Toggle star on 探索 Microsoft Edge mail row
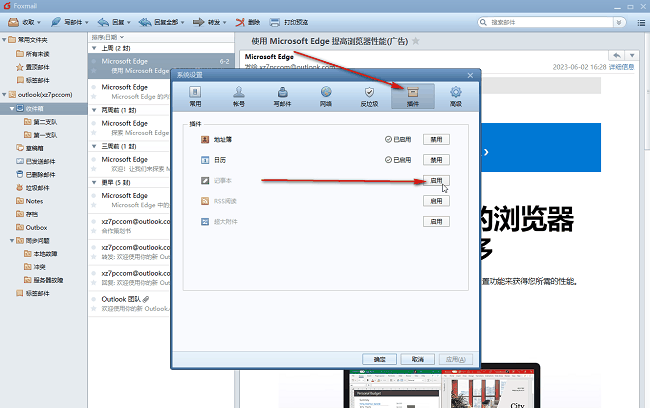This screenshot has width=650, height=408. pos(94,133)
